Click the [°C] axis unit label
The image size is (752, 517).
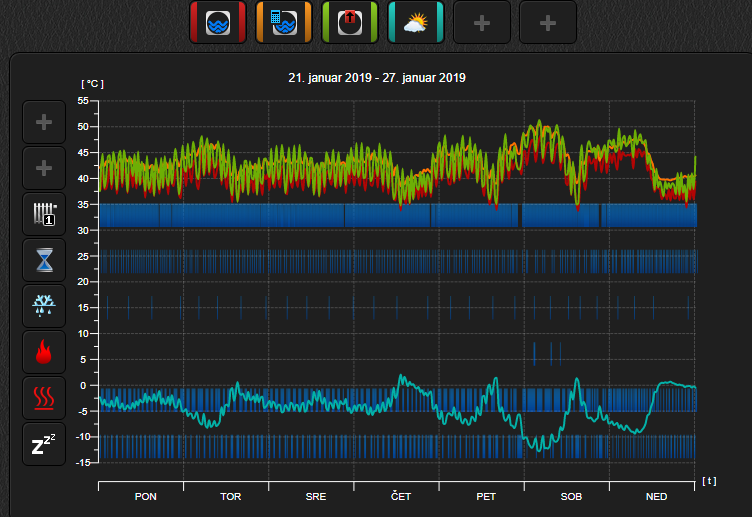coord(93,84)
